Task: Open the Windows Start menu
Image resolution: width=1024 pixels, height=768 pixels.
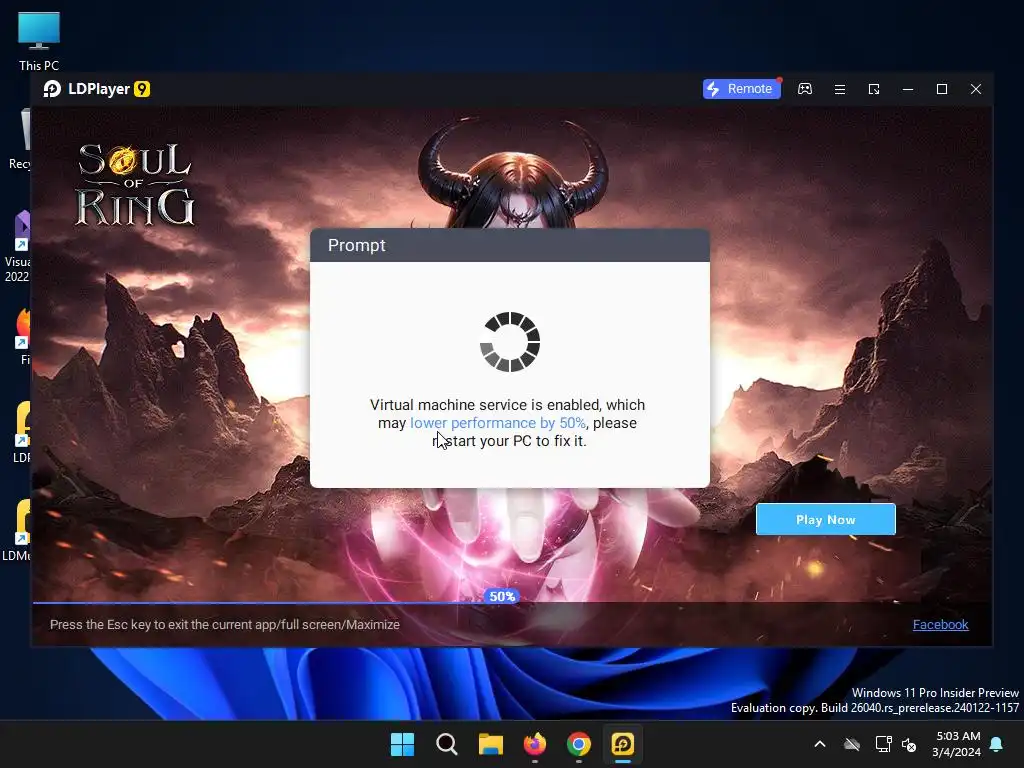Action: click(x=402, y=744)
